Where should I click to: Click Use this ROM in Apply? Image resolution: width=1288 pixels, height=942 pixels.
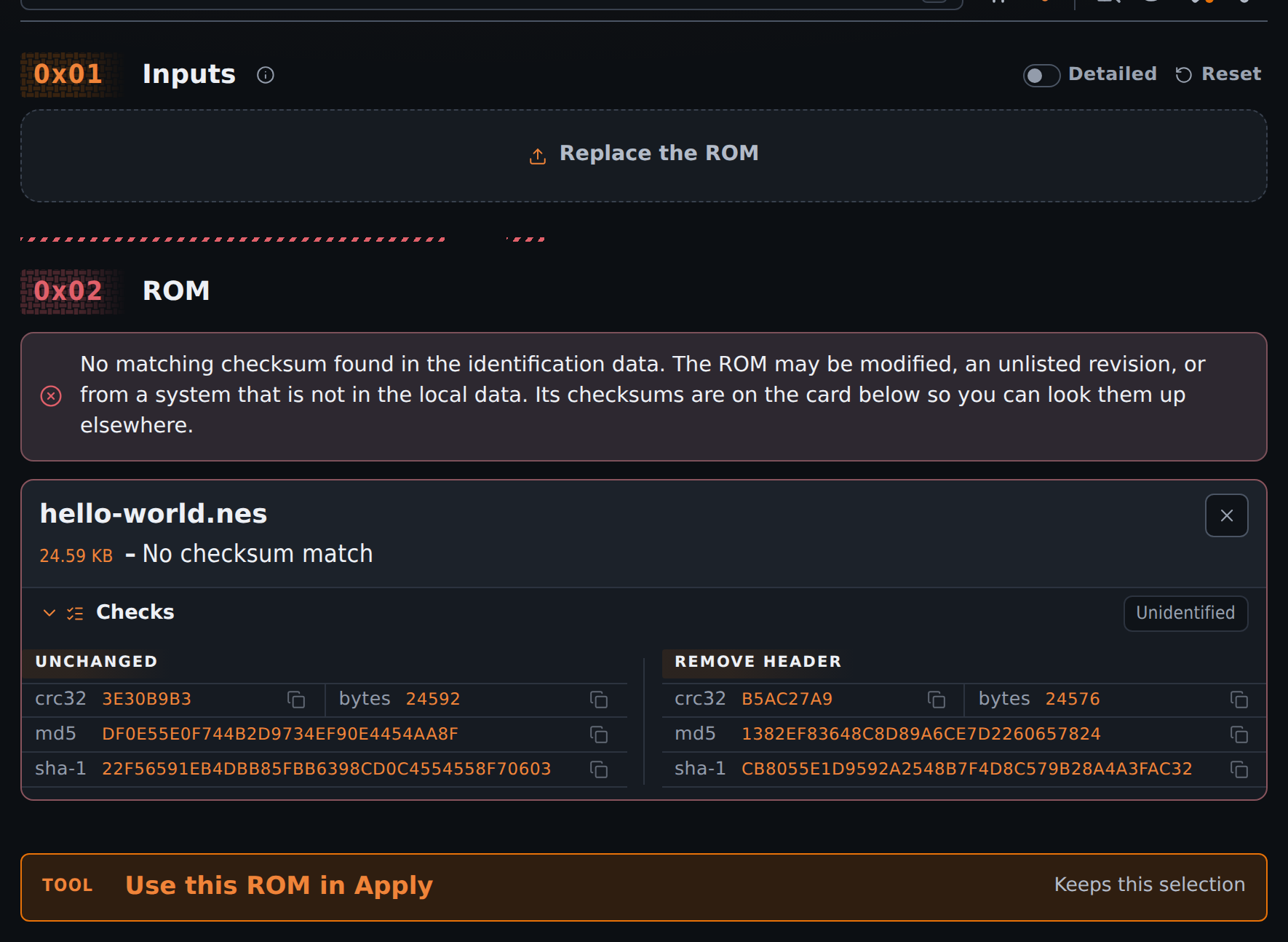(644, 887)
